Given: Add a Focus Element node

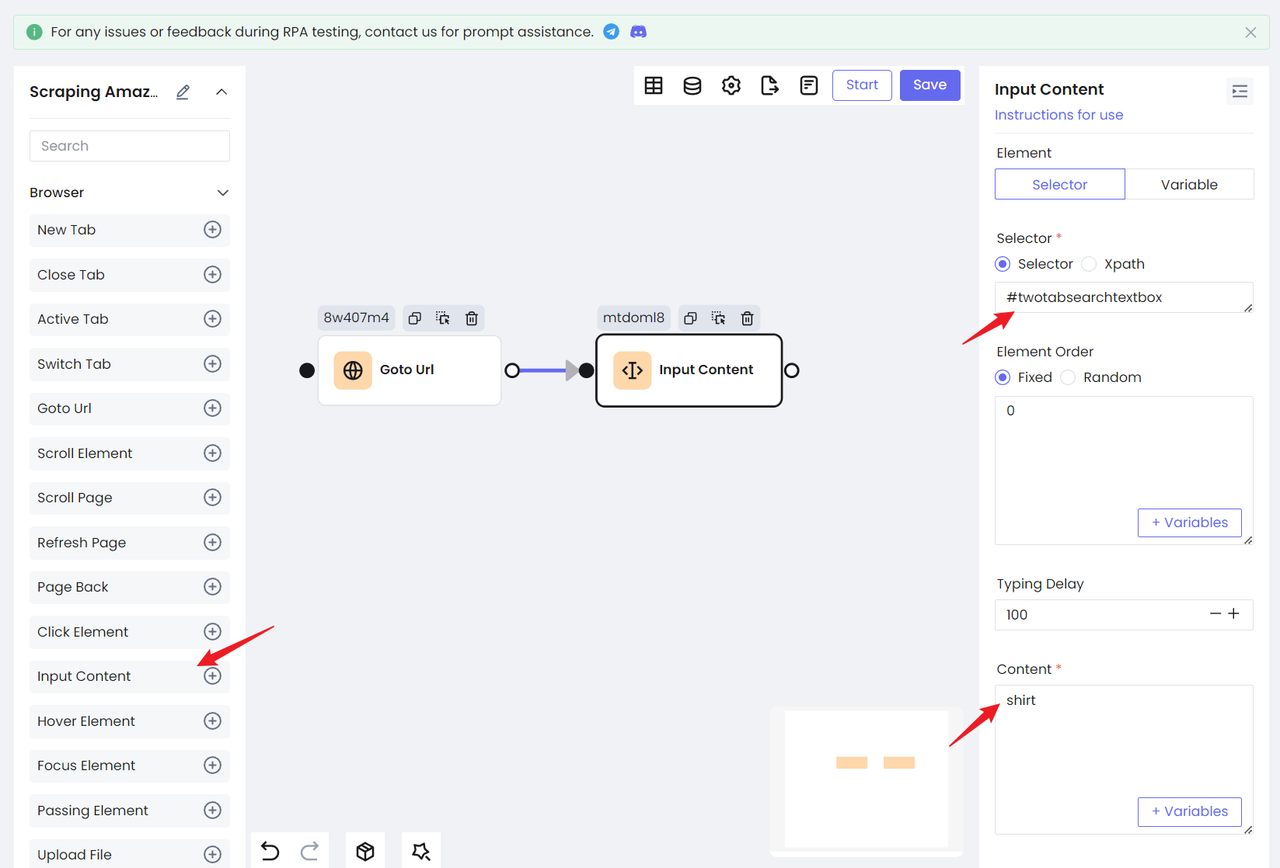Looking at the screenshot, I should pos(212,765).
